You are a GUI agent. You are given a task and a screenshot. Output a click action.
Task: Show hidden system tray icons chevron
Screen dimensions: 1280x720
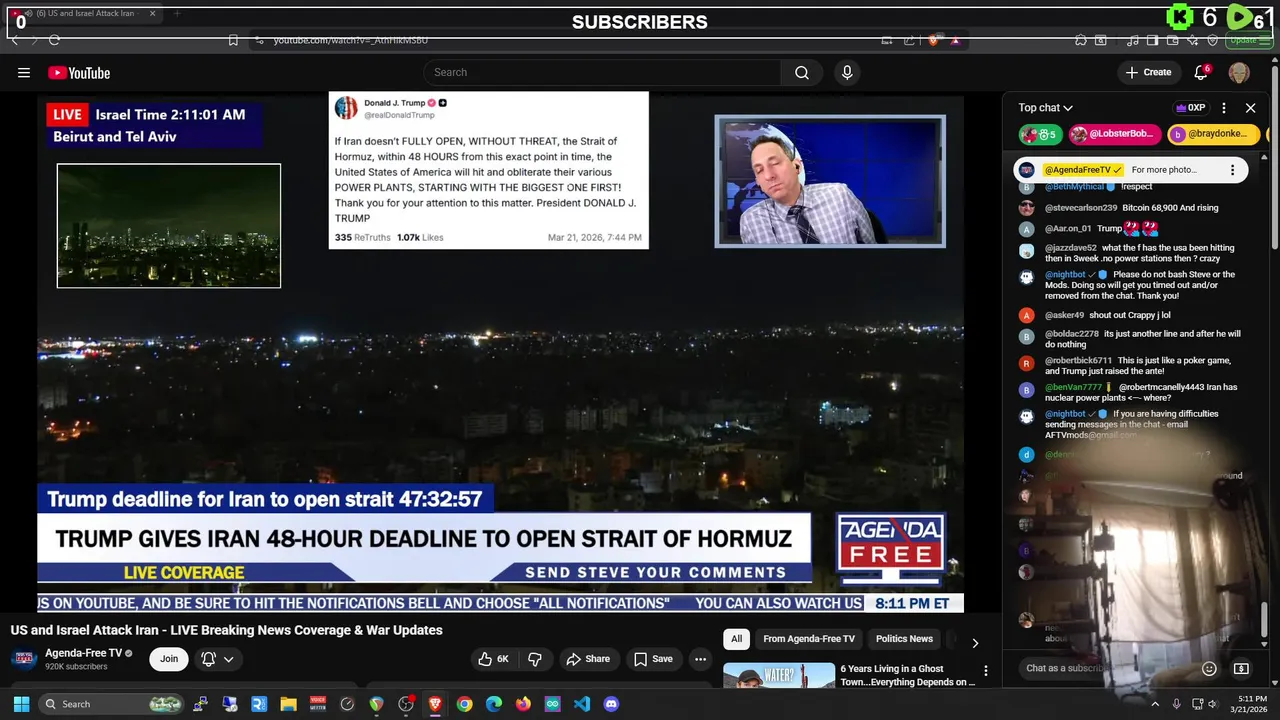(1154, 704)
